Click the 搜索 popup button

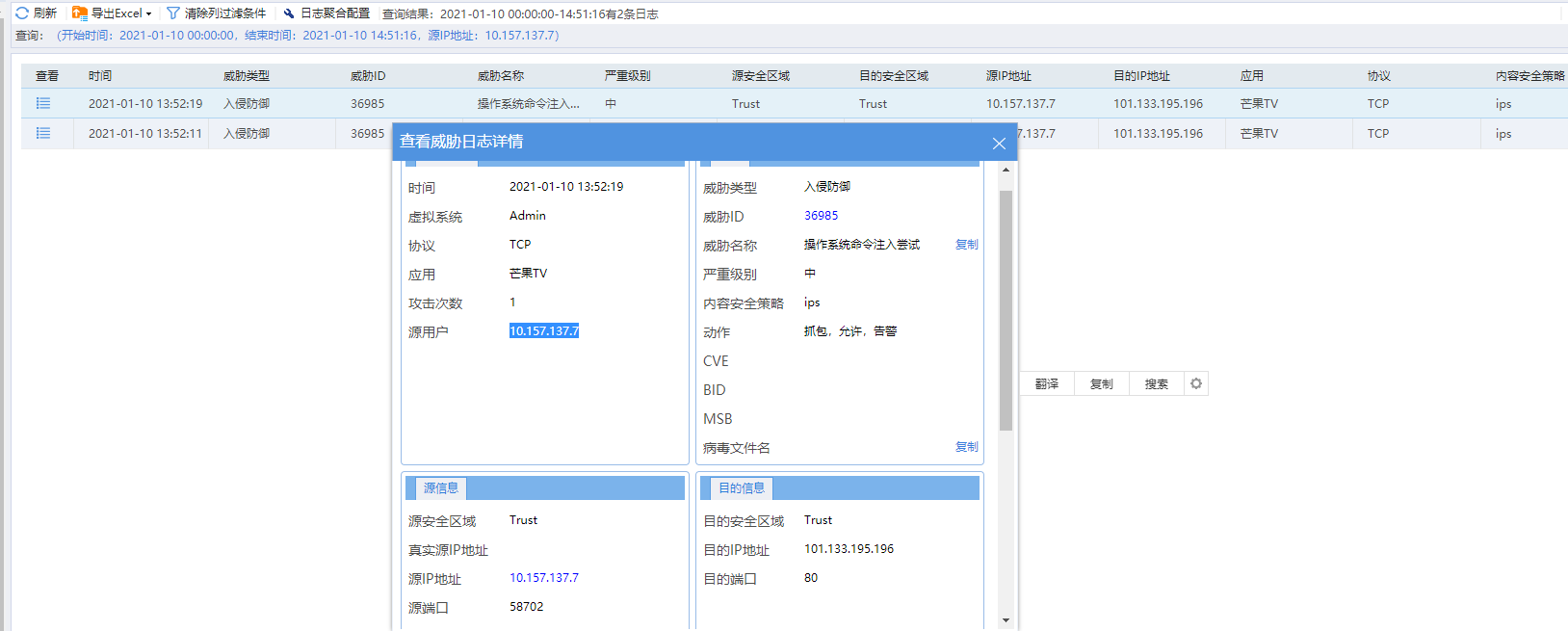[x=1157, y=383]
